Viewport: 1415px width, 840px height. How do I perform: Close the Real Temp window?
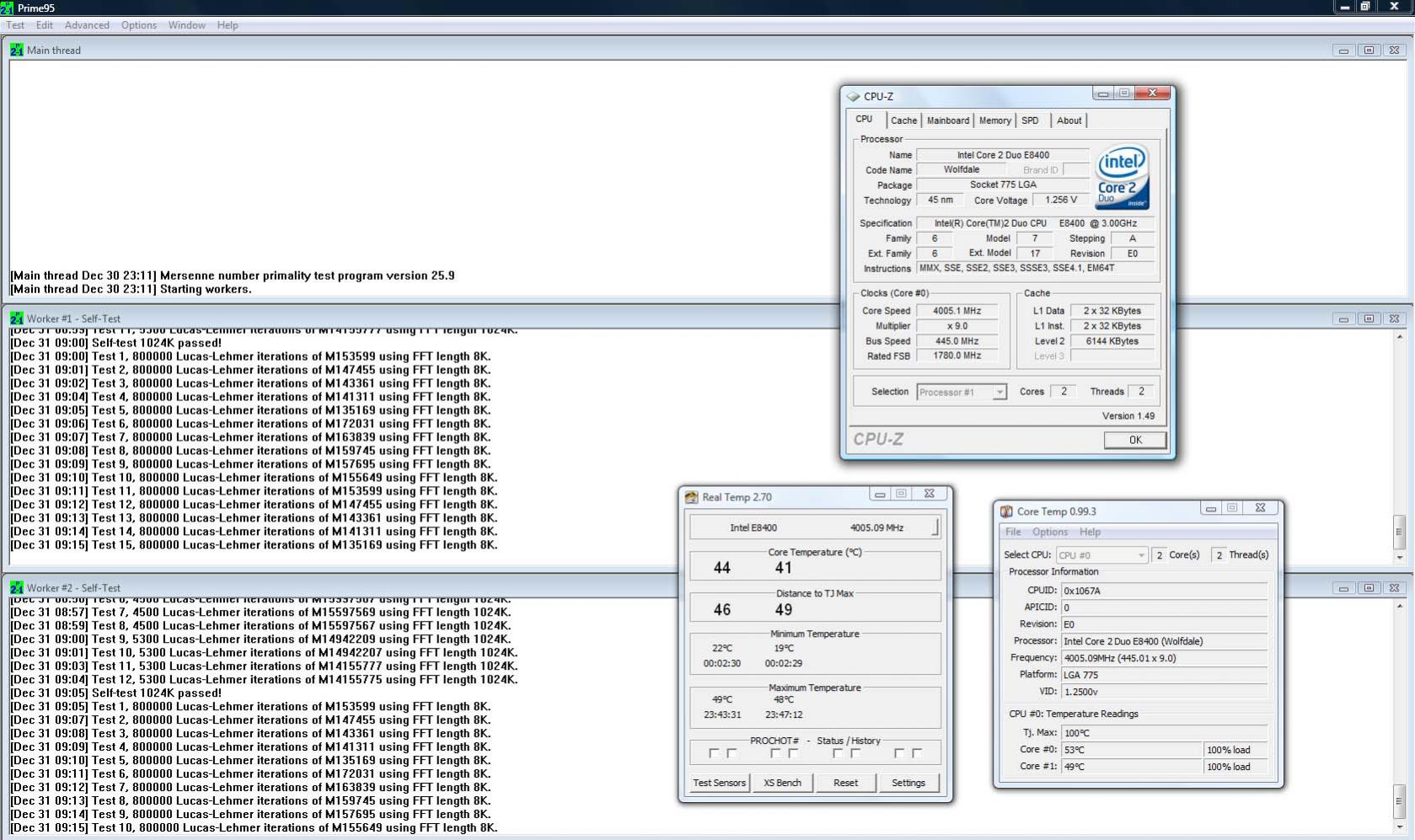(929, 494)
